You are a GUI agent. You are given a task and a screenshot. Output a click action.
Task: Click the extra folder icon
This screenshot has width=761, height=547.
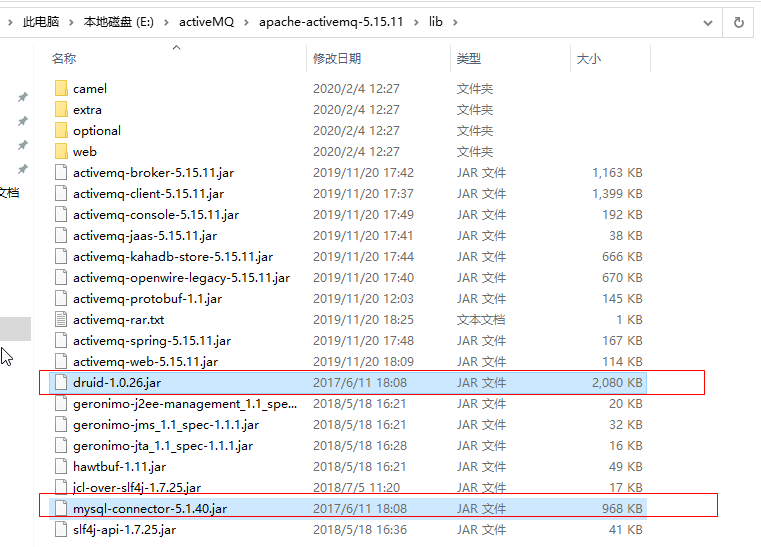click(61, 110)
